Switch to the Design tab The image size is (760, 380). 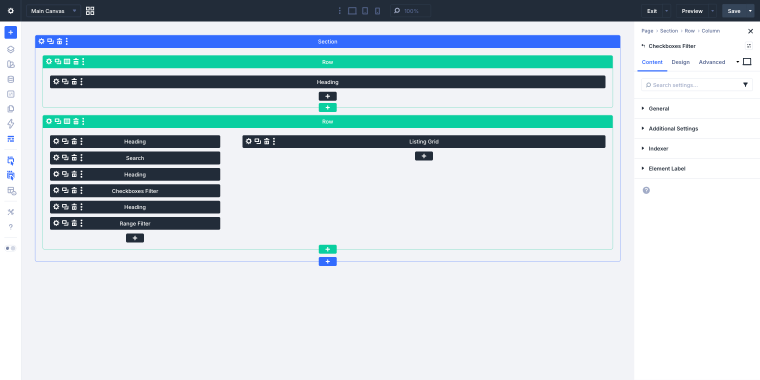pyautogui.click(x=681, y=62)
